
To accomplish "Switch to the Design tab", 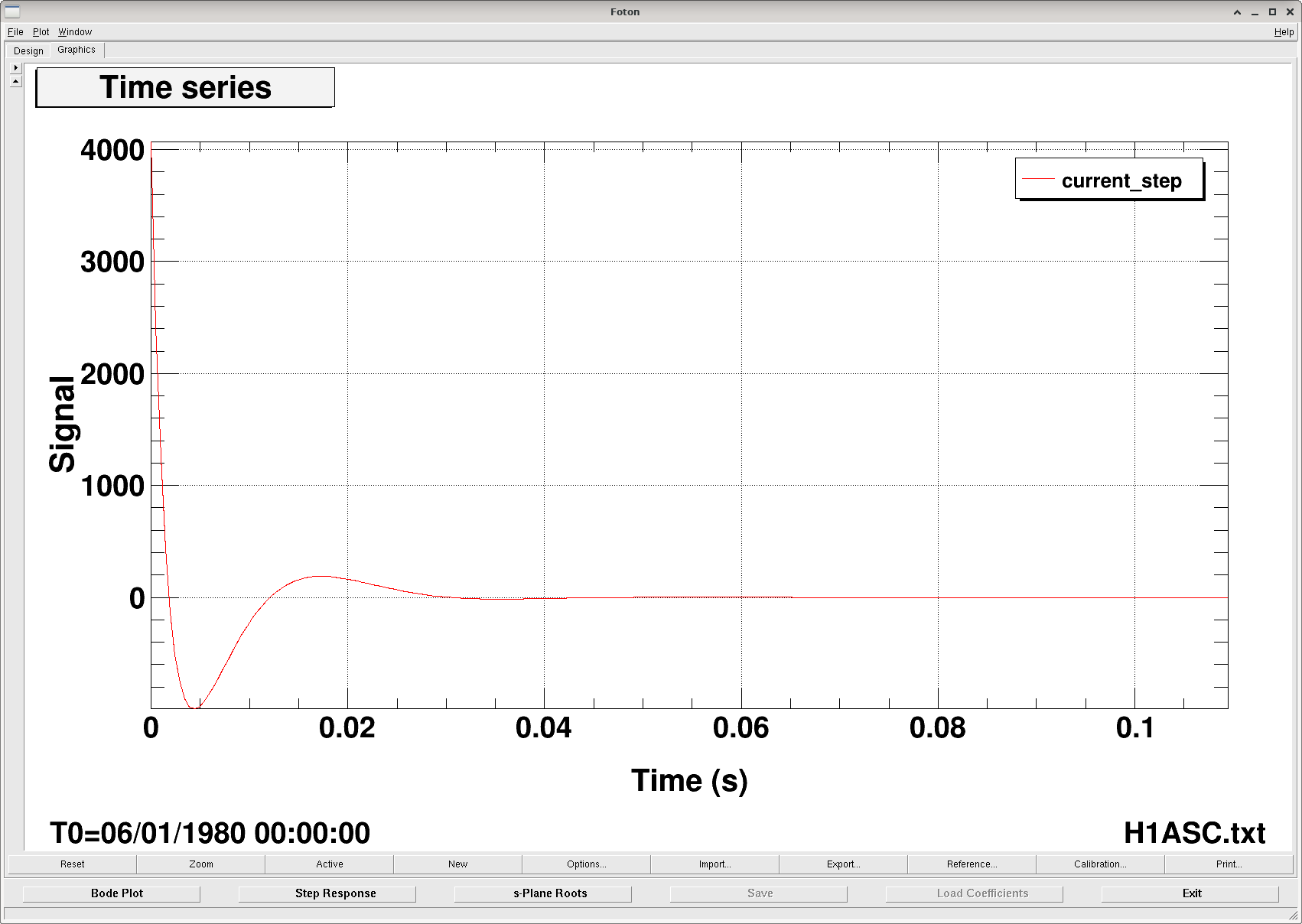I will click(28, 51).
